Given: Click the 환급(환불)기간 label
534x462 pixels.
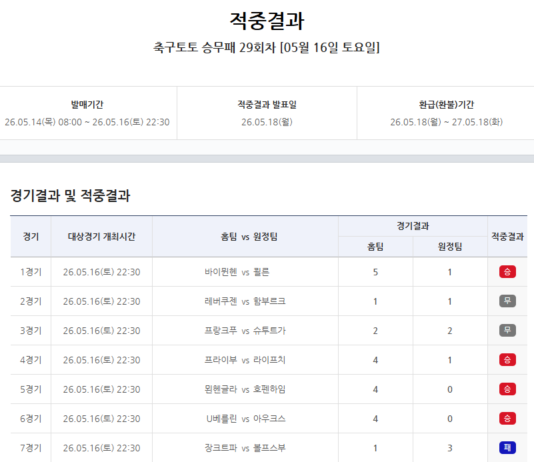Looking at the screenshot, I should tap(446, 105).
